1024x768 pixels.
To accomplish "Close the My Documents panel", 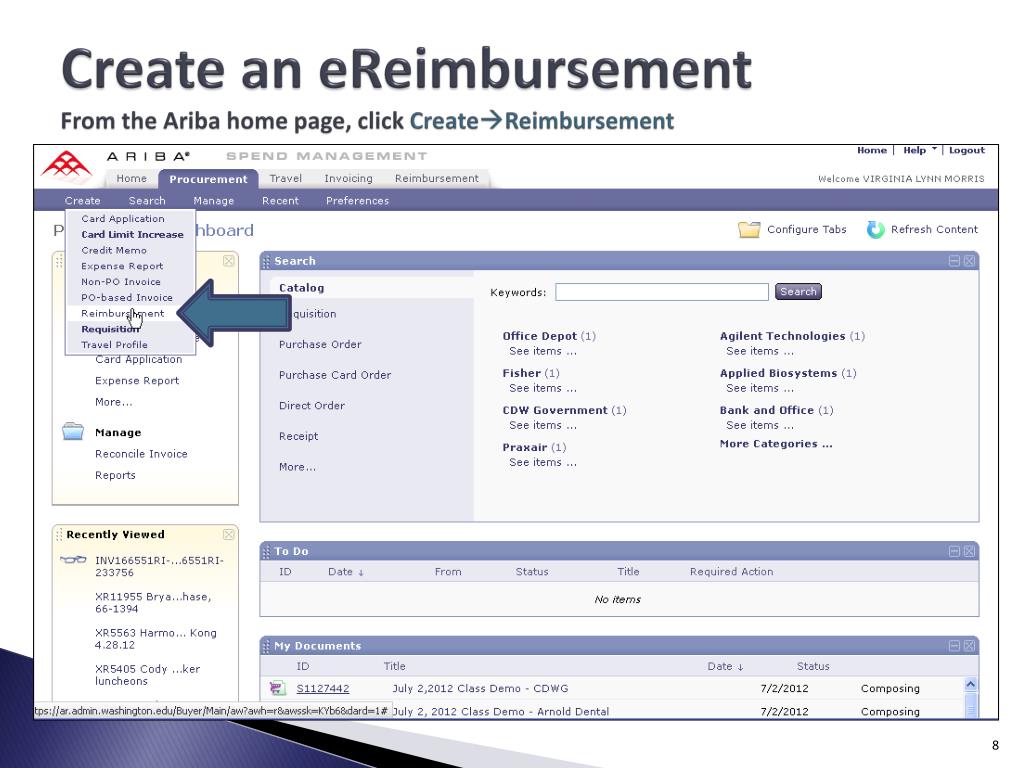I will click(x=969, y=646).
